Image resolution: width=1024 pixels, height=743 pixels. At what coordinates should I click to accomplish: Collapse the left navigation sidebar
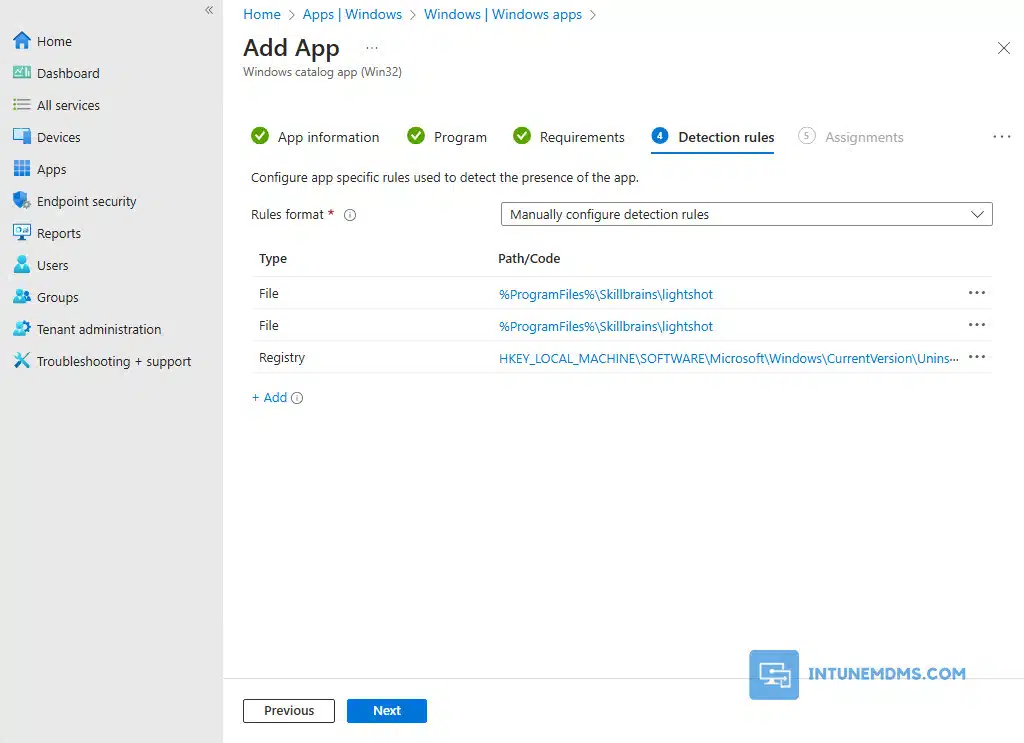pyautogui.click(x=209, y=10)
